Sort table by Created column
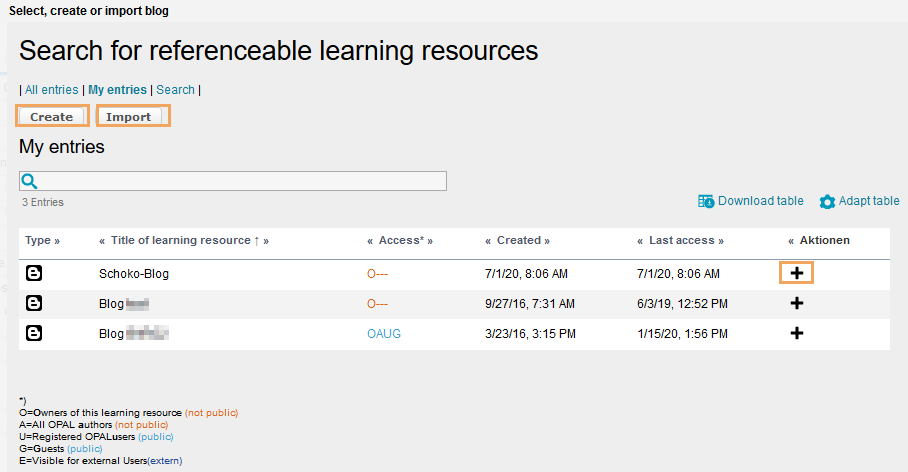Viewport: 908px width, 472px height. point(518,241)
